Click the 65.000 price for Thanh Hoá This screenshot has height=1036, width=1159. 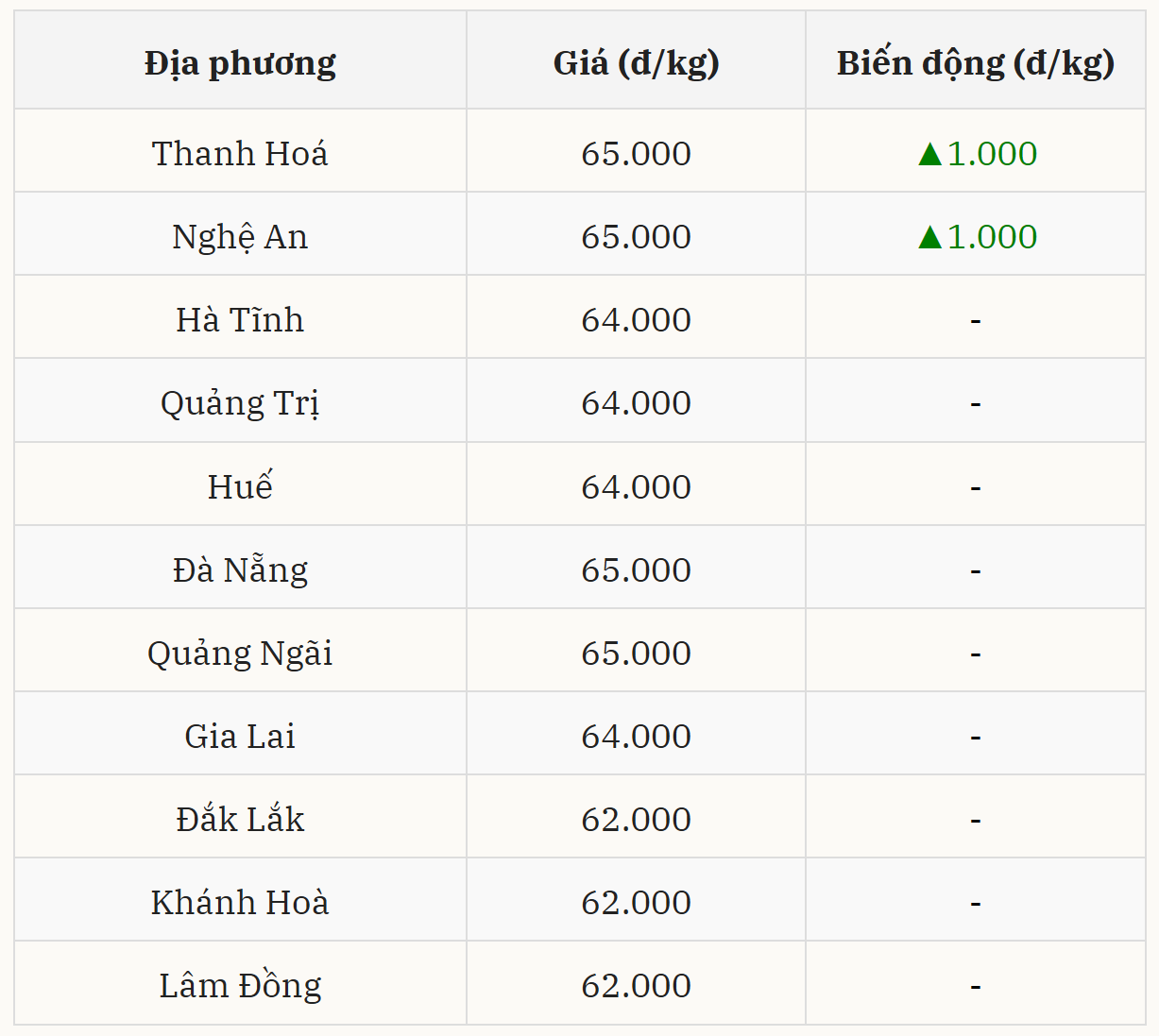coord(636,154)
